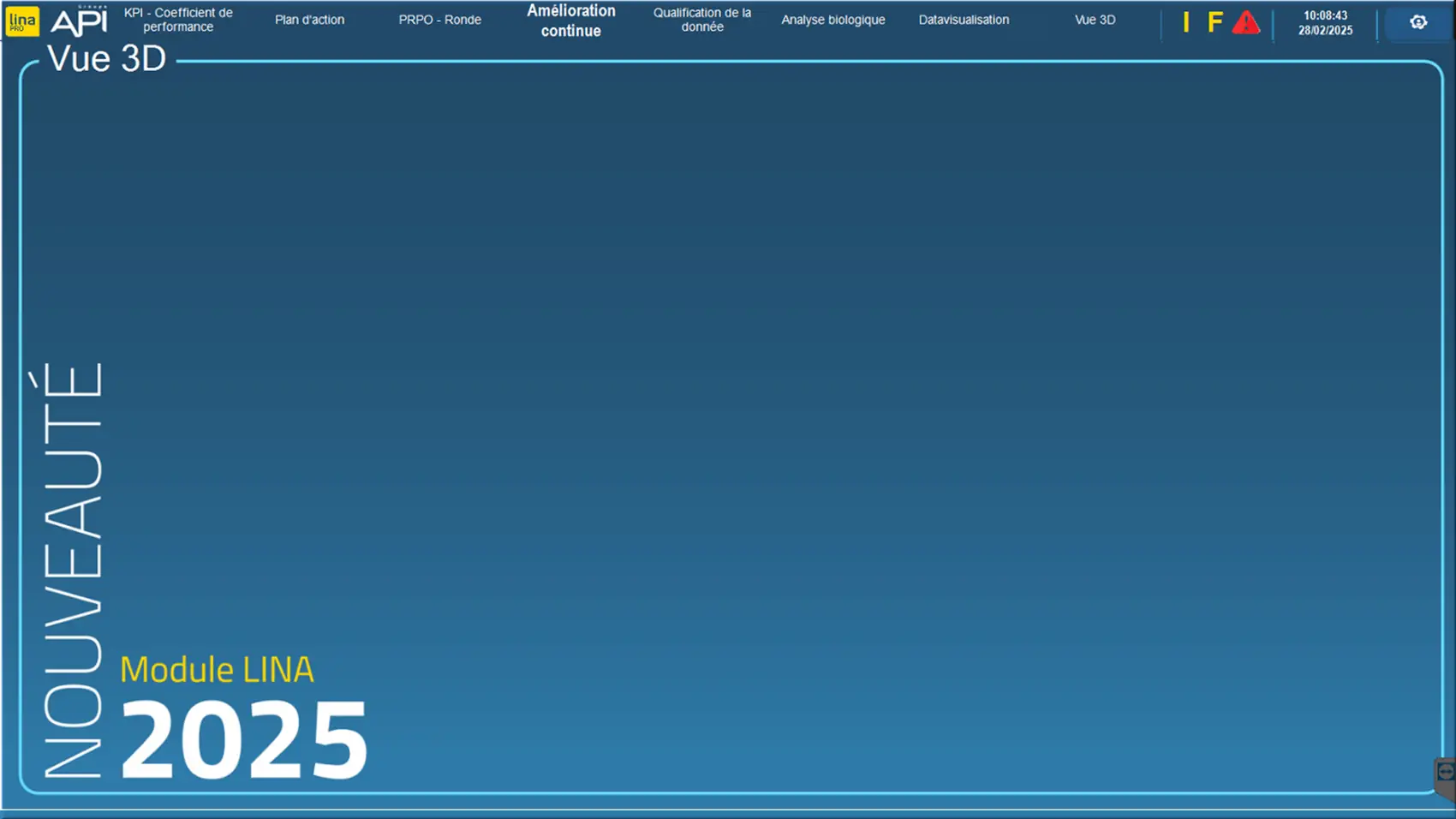Navigate to Analyse biologique tab
The width and height of the screenshot is (1456, 819).
(x=832, y=20)
